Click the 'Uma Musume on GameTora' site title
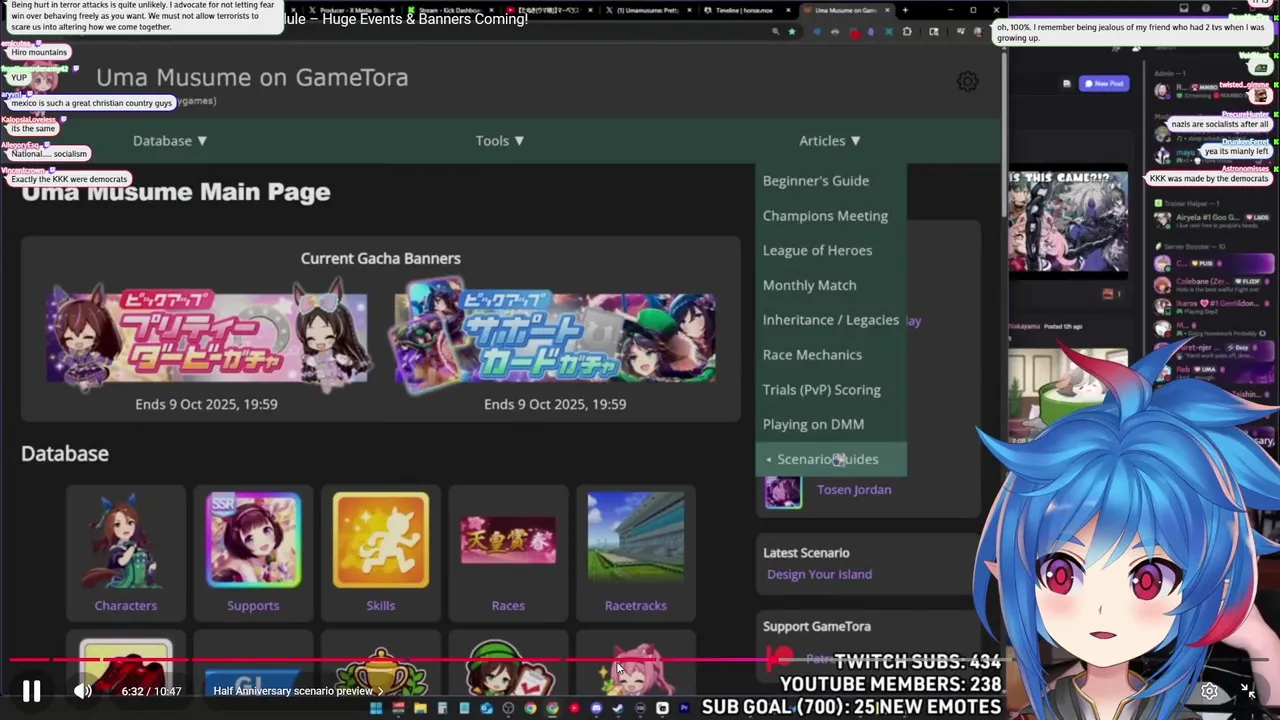1280x720 pixels. [252, 78]
